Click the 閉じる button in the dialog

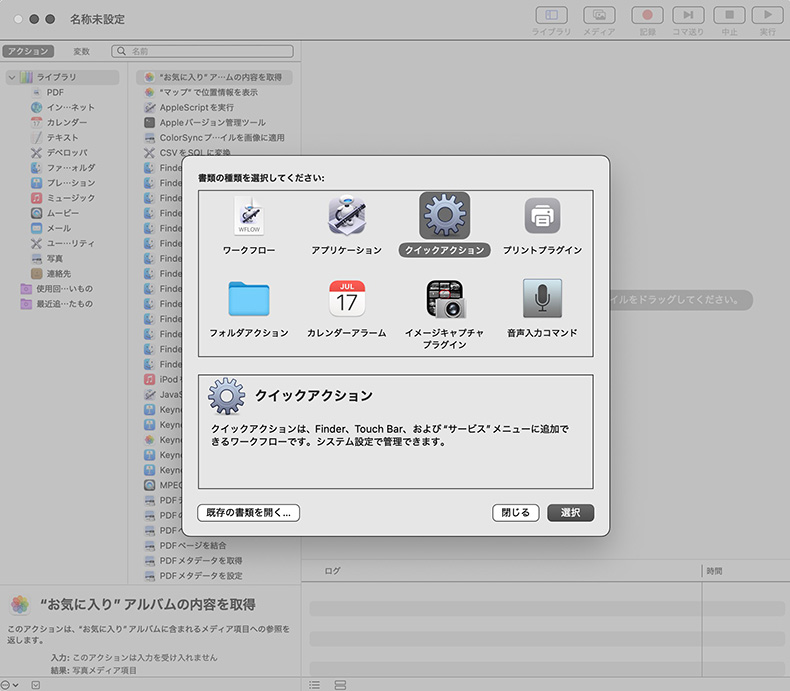[x=515, y=513]
